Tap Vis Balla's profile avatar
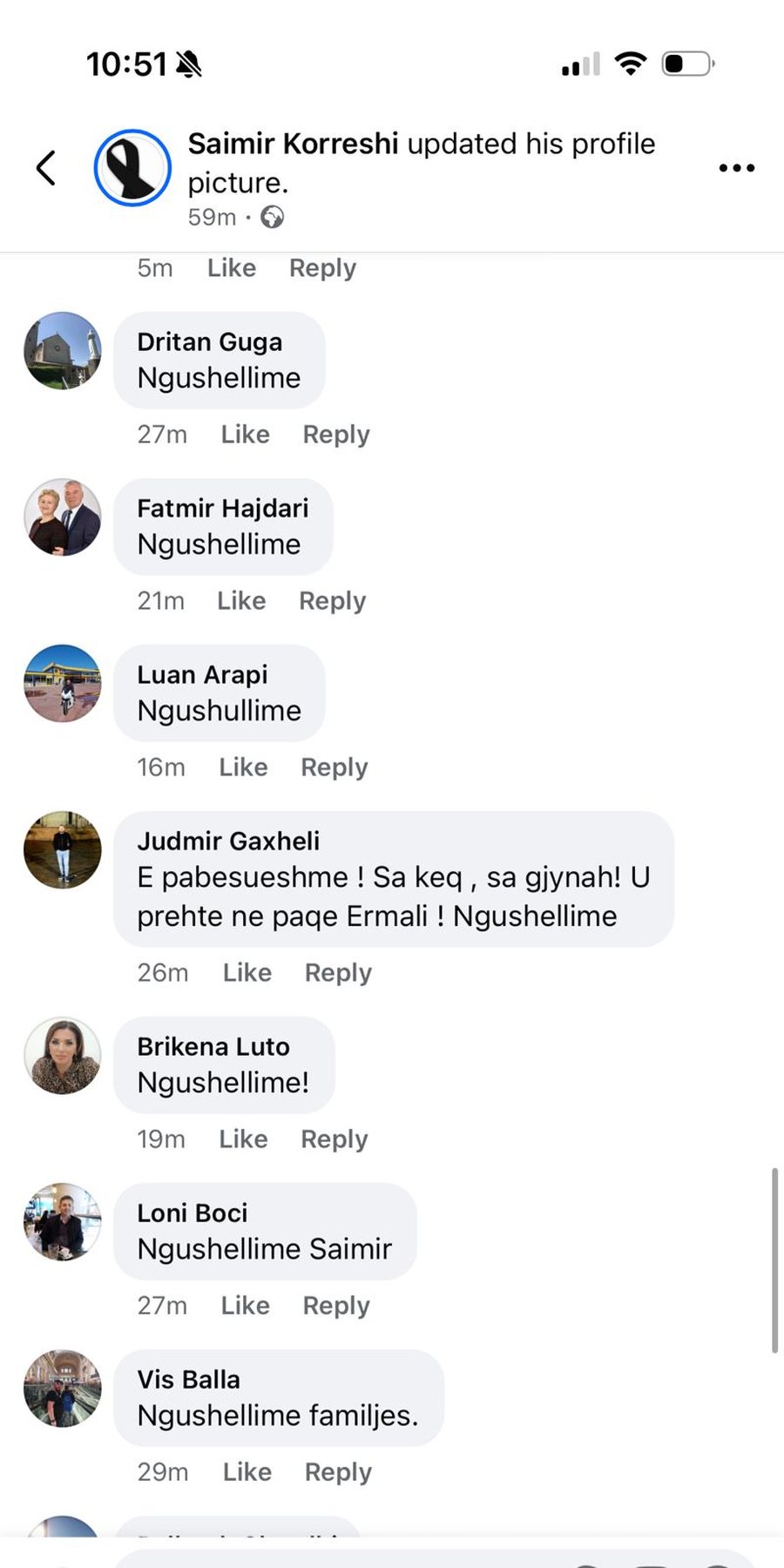Viewport: 784px width, 1568px height. (x=63, y=1388)
